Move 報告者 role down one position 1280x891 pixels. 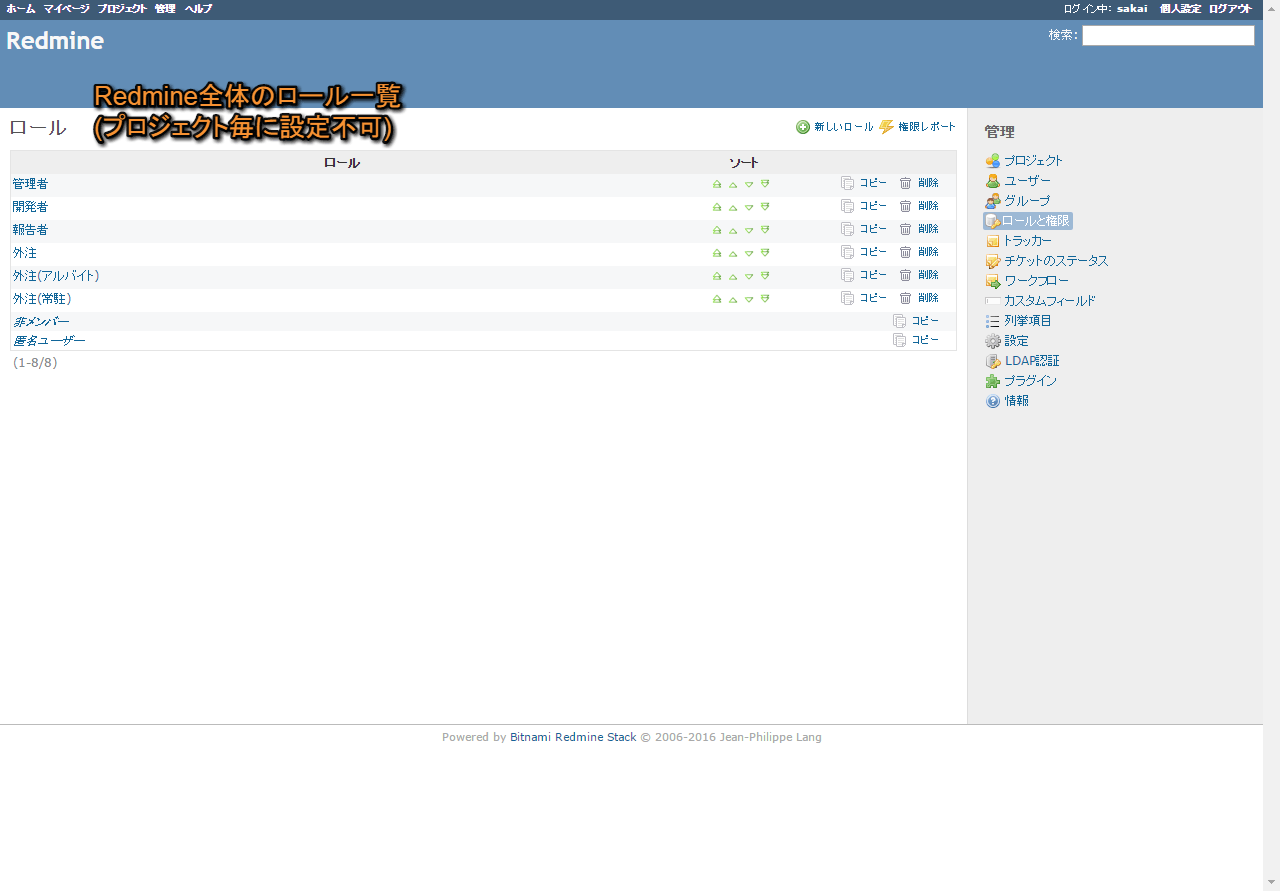coord(749,230)
